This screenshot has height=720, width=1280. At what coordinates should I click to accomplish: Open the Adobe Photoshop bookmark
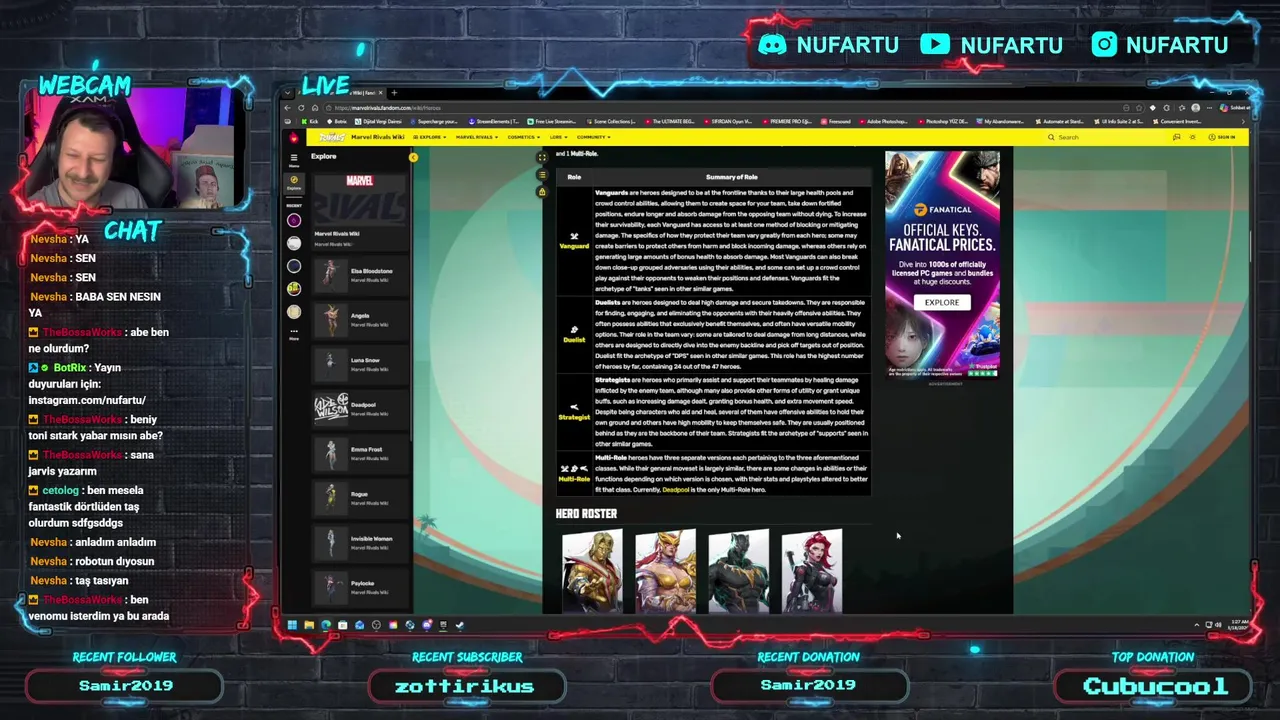[x=882, y=122]
